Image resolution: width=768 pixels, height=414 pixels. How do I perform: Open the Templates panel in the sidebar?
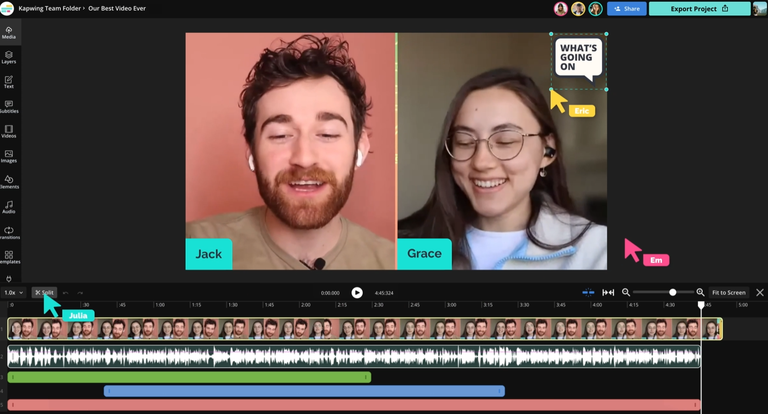9,257
